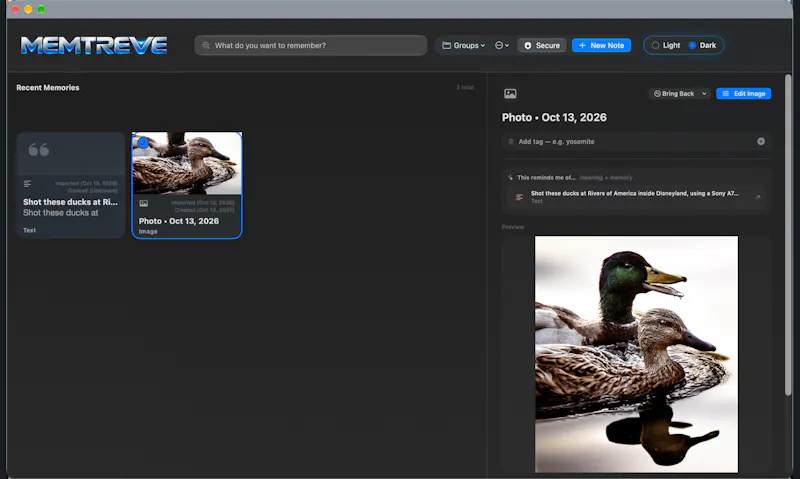800x479 pixels.
Task: Toggle the selection checkmark on photo card
Action: click(x=143, y=143)
